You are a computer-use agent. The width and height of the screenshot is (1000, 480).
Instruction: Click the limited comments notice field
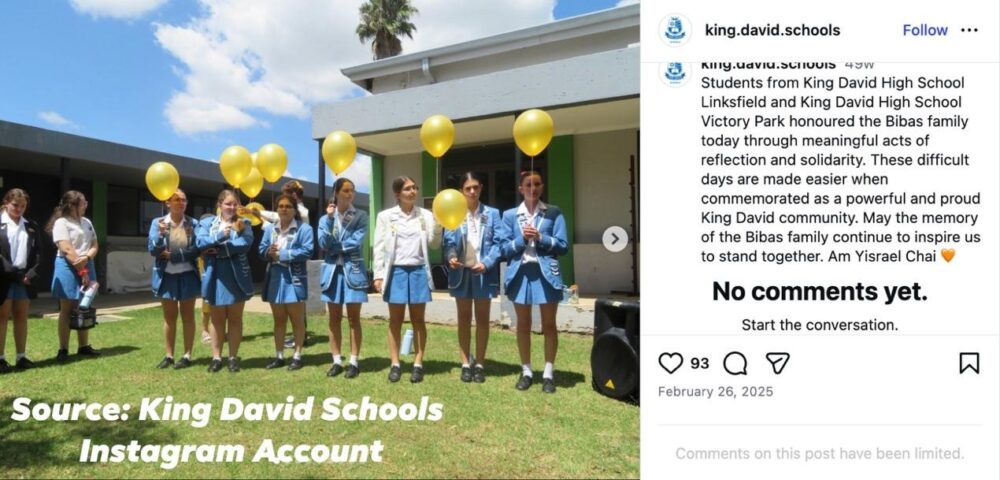click(820, 453)
